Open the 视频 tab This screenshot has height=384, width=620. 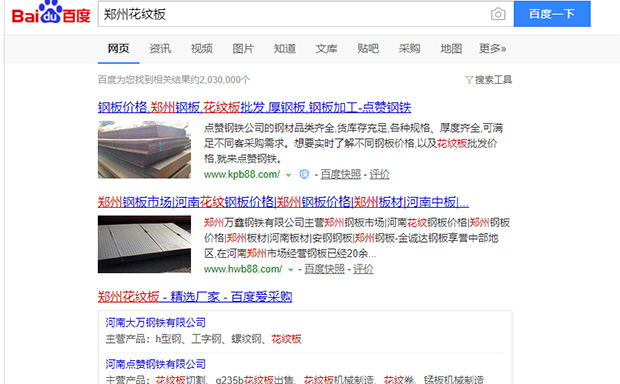[x=202, y=49]
